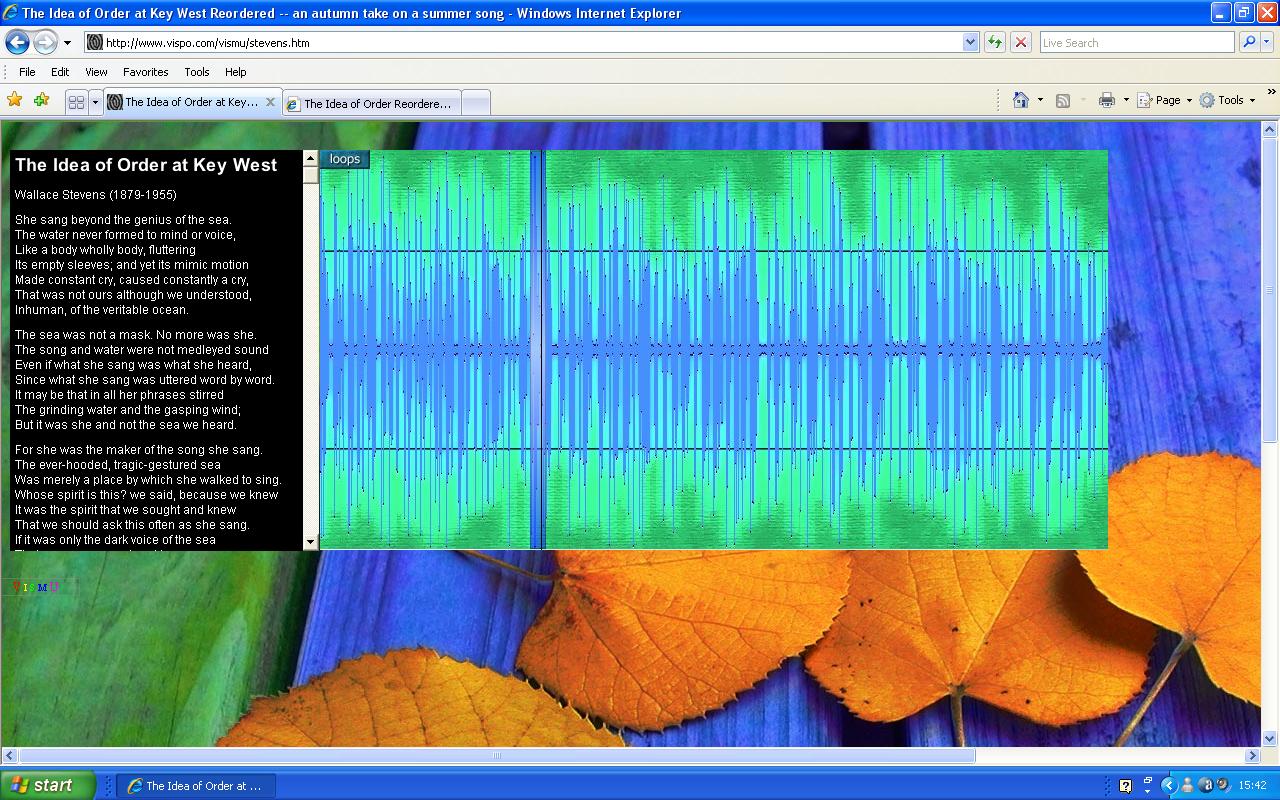
Task: Click the Home house icon
Action: pyautogui.click(x=1021, y=100)
